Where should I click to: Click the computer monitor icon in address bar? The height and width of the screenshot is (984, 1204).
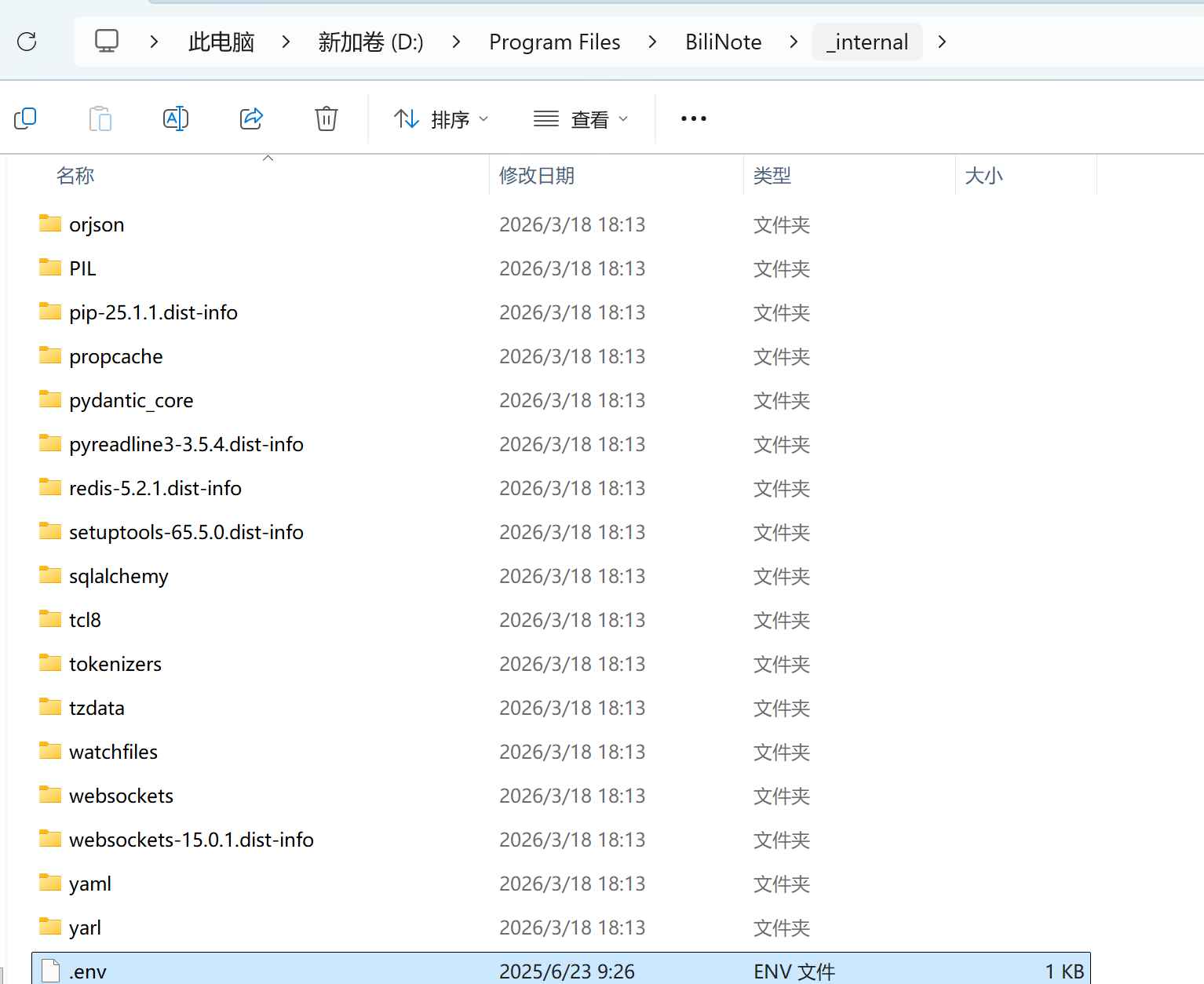107,41
